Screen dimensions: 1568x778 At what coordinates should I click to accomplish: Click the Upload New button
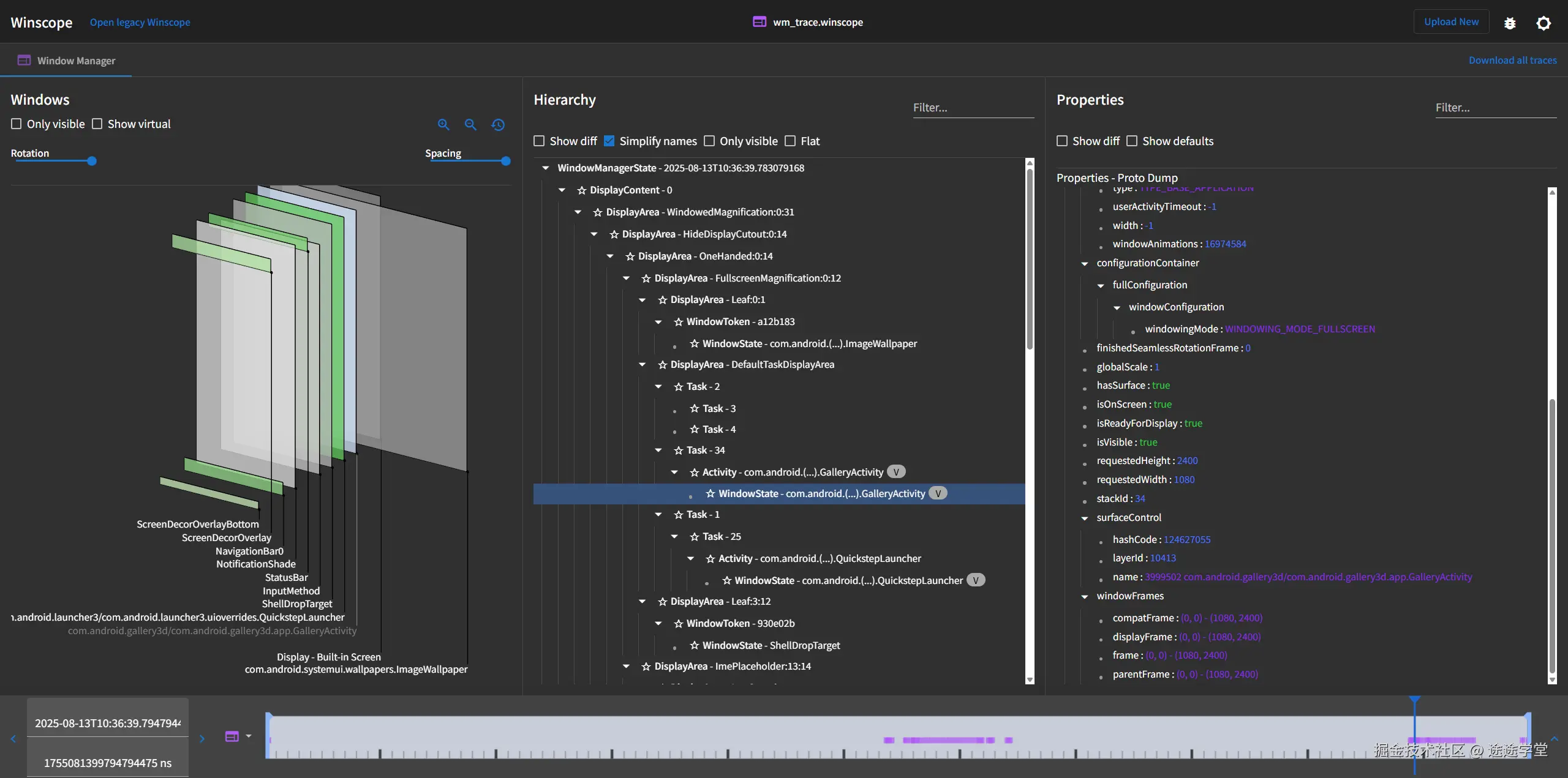(x=1451, y=22)
